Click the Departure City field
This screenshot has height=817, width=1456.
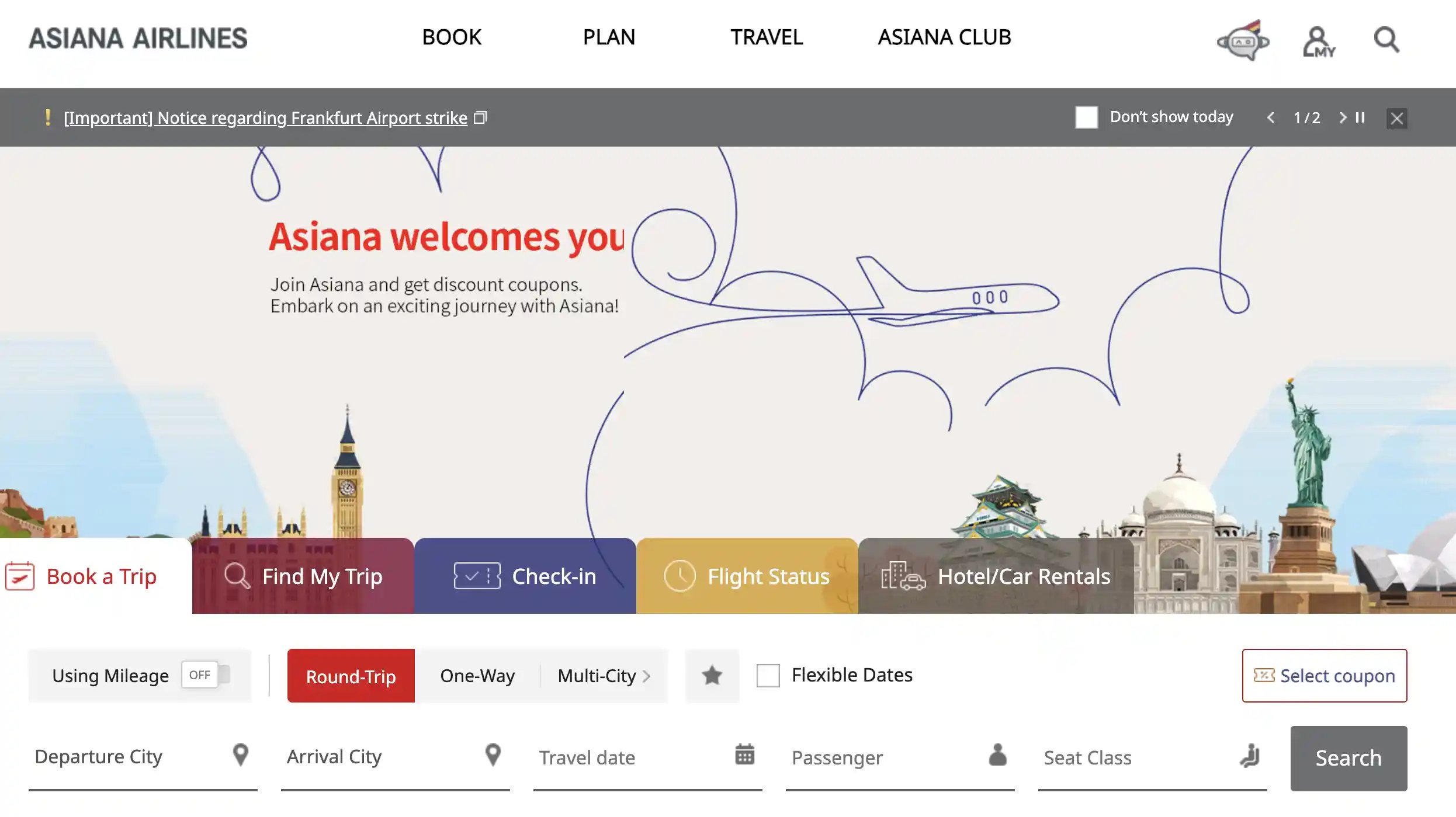[x=143, y=758]
